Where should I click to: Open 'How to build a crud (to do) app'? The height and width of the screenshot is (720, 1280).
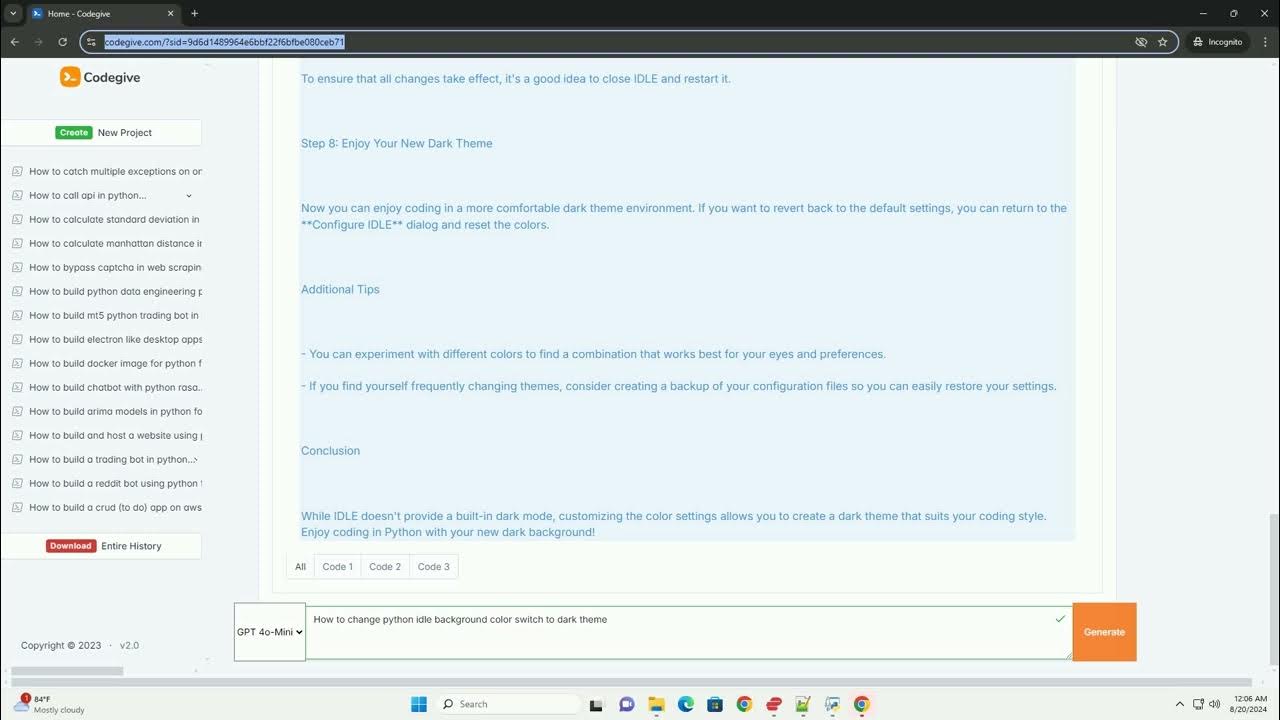115,507
